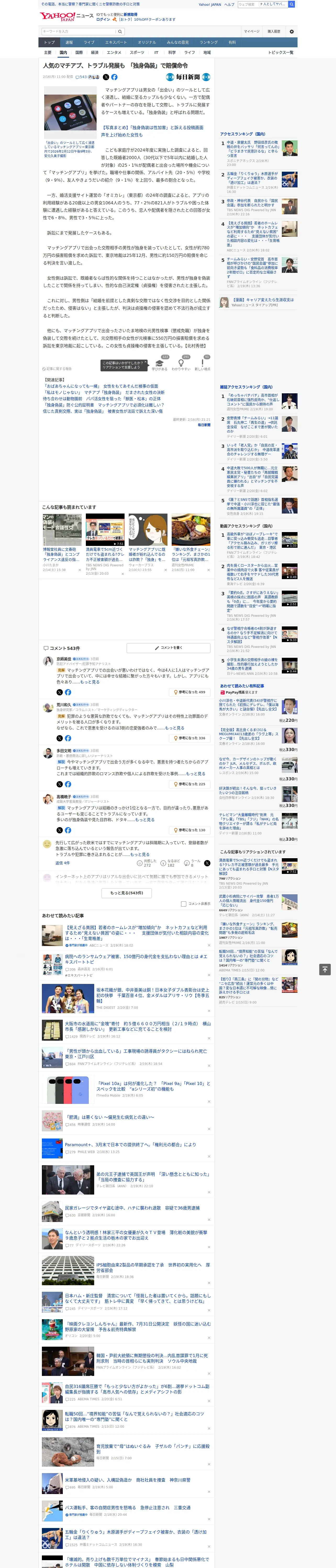Share 荒川和久's comment on X
The height and width of the screenshot is (1568, 336).
pos(60,738)
